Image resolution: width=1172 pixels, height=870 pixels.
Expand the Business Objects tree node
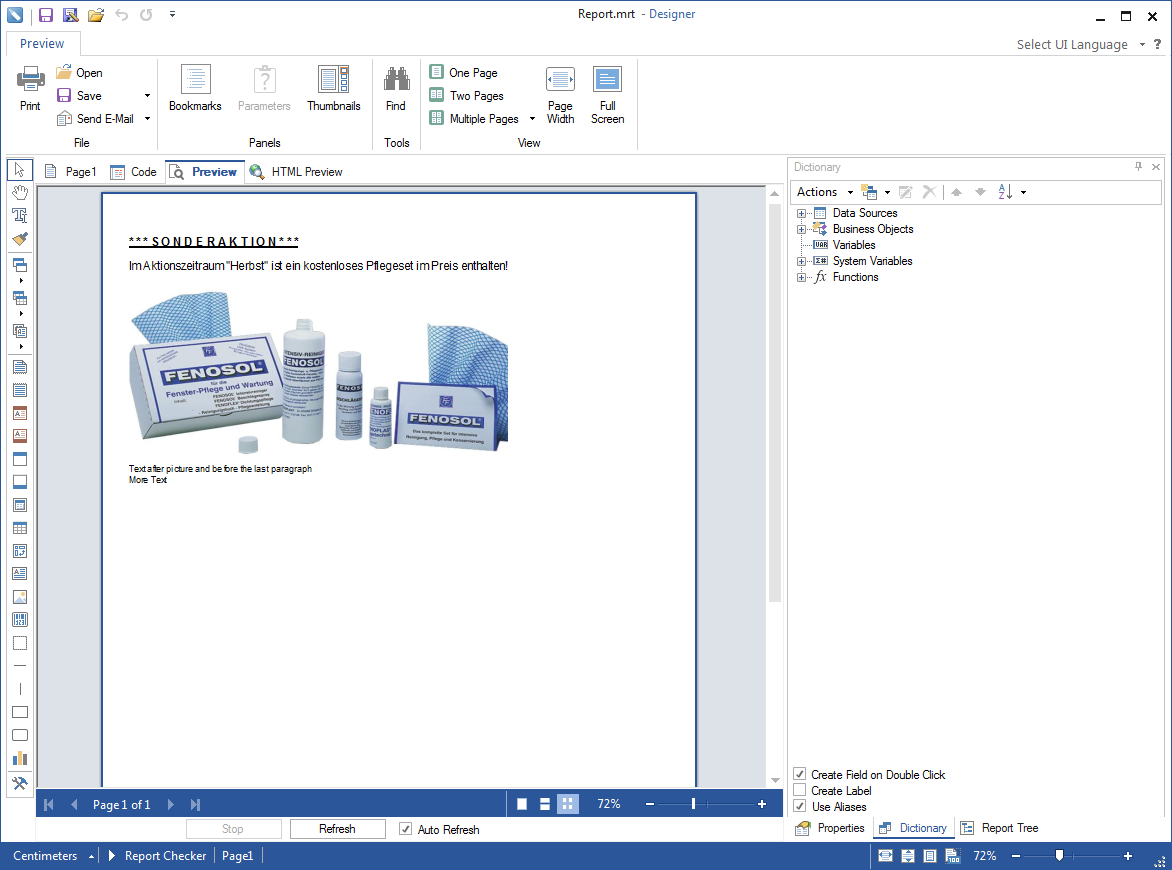click(801, 229)
